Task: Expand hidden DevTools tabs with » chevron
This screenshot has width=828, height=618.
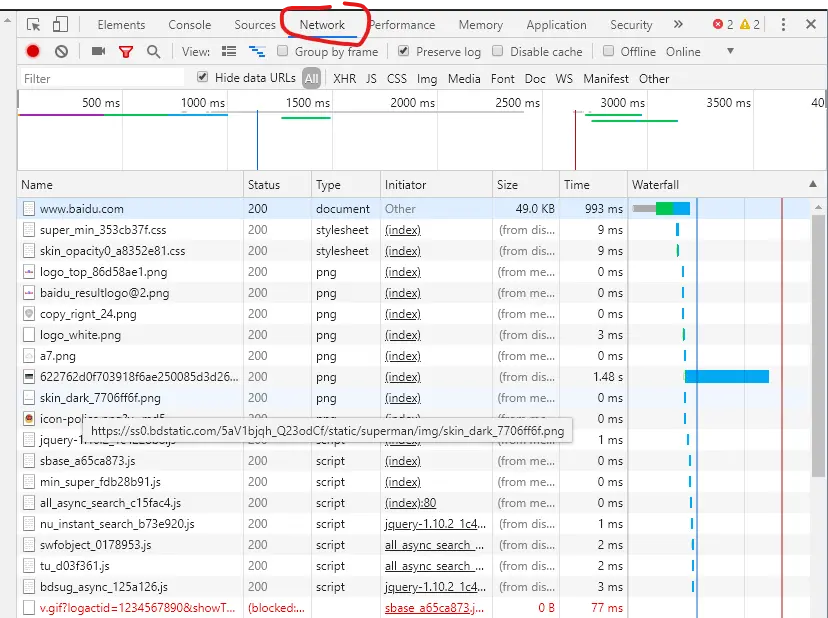Action: point(678,24)
